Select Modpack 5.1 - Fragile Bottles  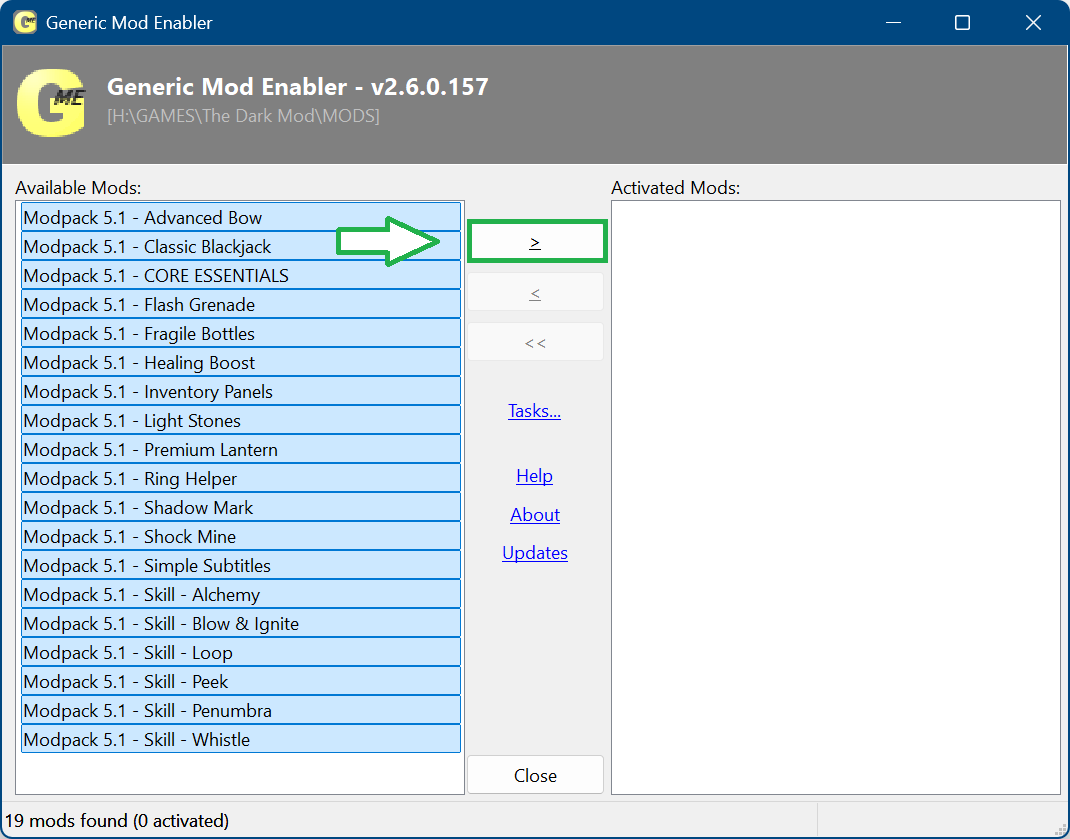click(x=241, y=333)
